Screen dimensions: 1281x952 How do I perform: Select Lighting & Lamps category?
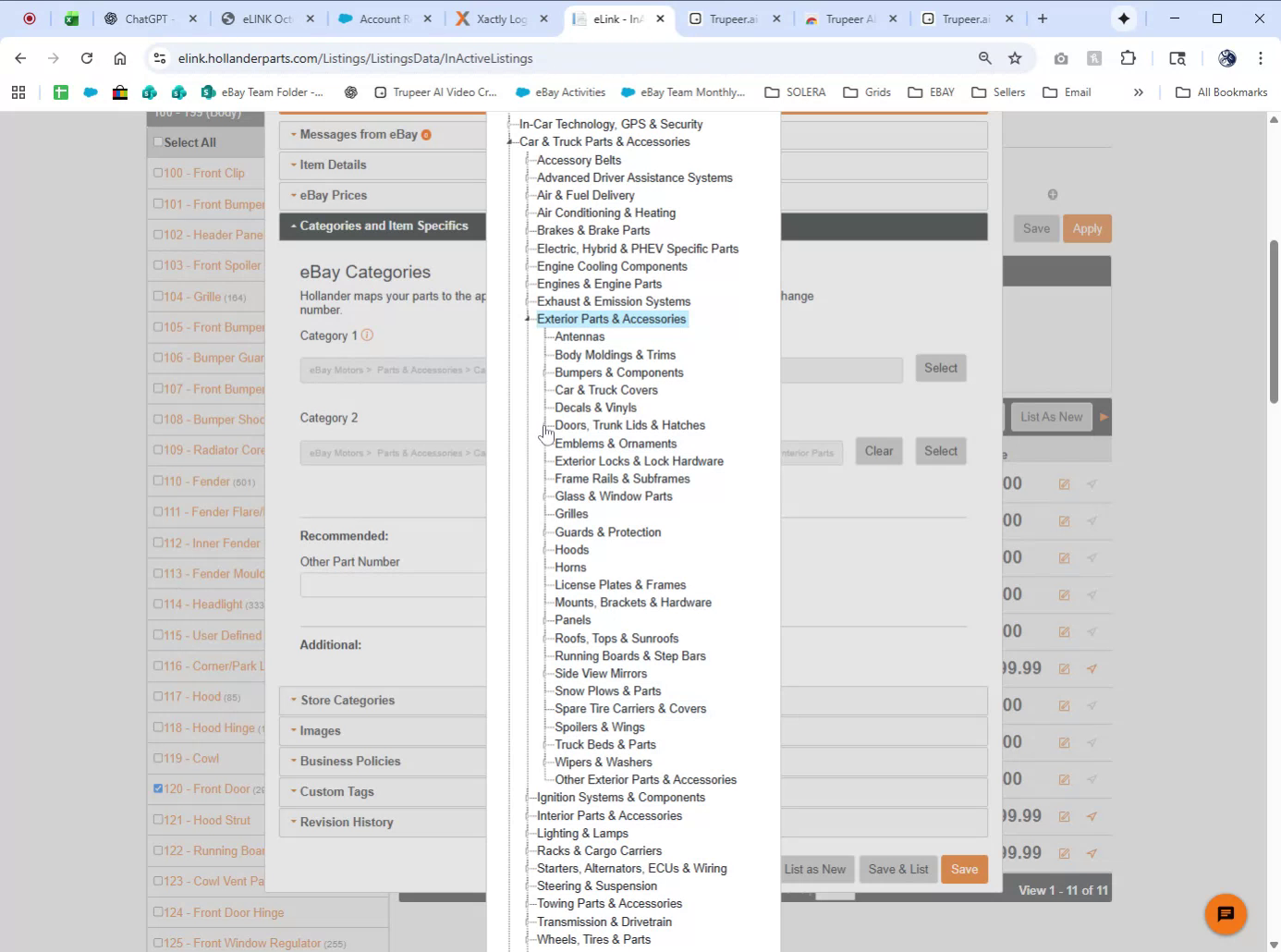pos(582,834)
